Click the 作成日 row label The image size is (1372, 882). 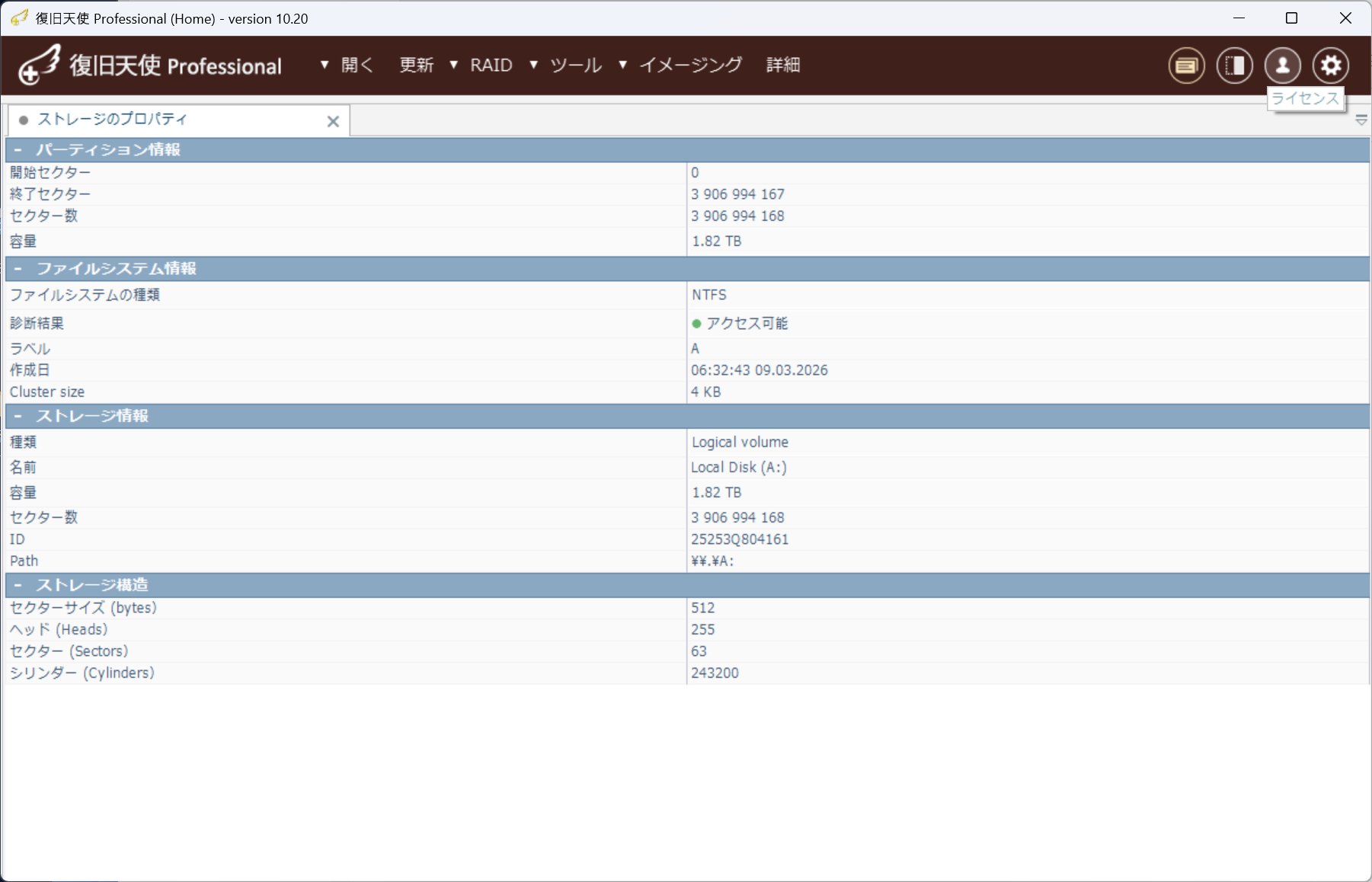(30, 371)
